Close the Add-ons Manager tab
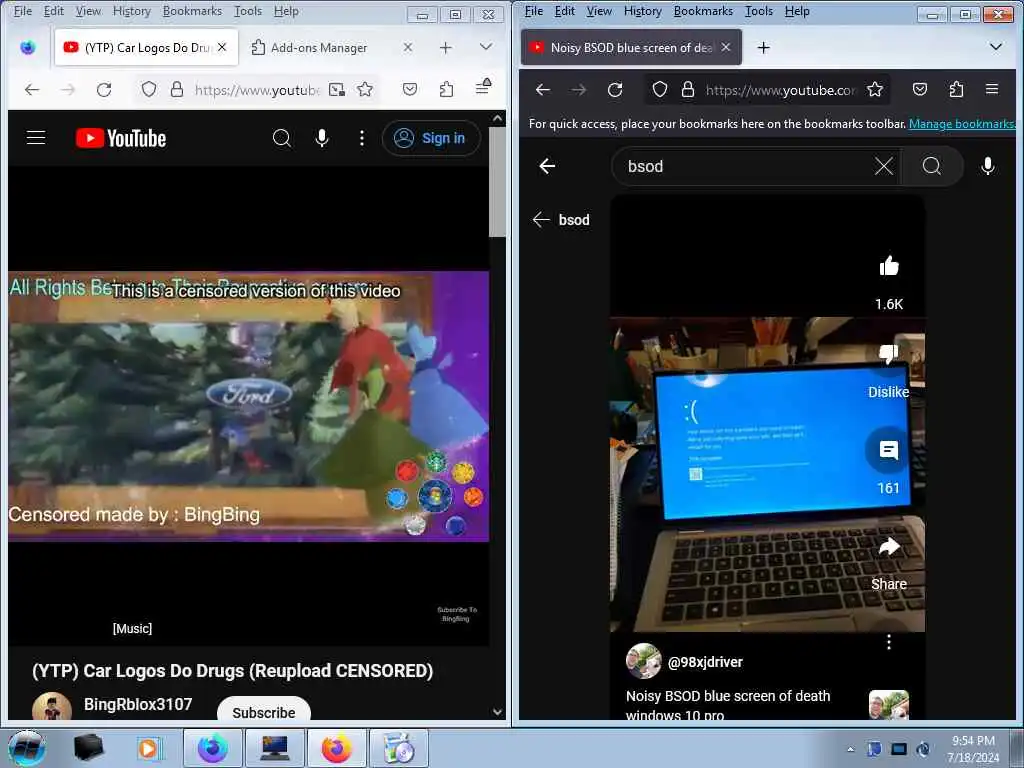This screenshot has height=768, width=1024. coord(408,48)
